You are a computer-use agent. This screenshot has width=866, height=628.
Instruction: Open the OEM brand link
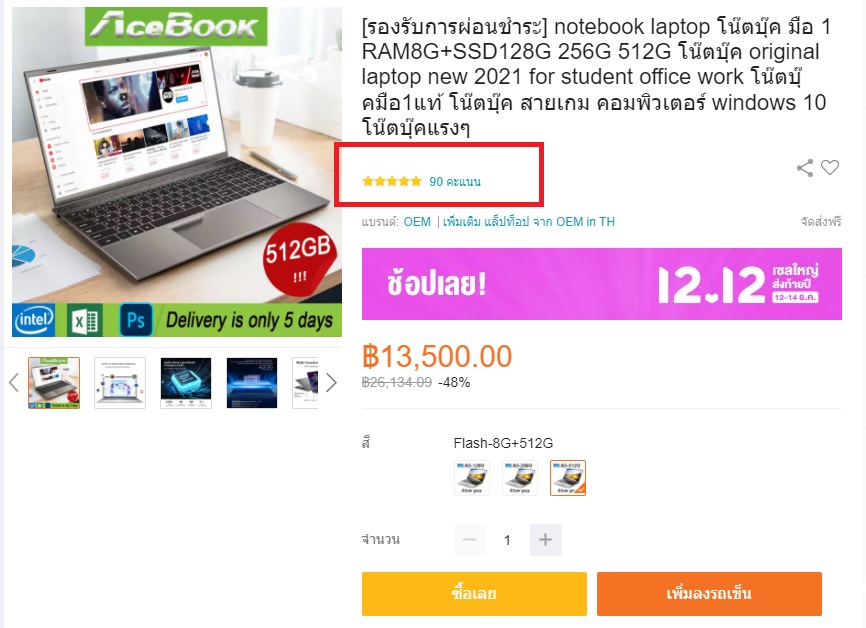coord(417,221)
